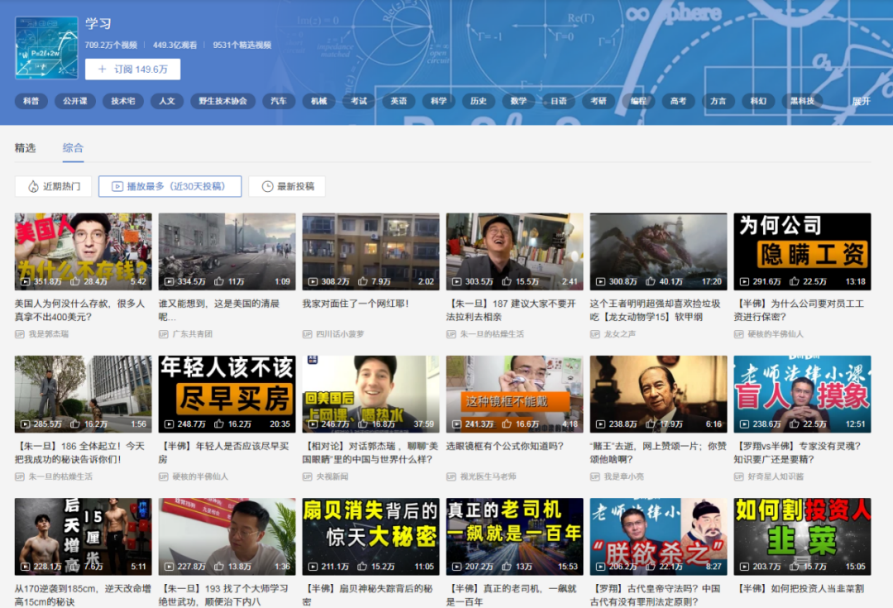Open title 选眼镜框有个公式你知道吗?
The height and width of the screenshot is (608, 893).
[505, 446]
